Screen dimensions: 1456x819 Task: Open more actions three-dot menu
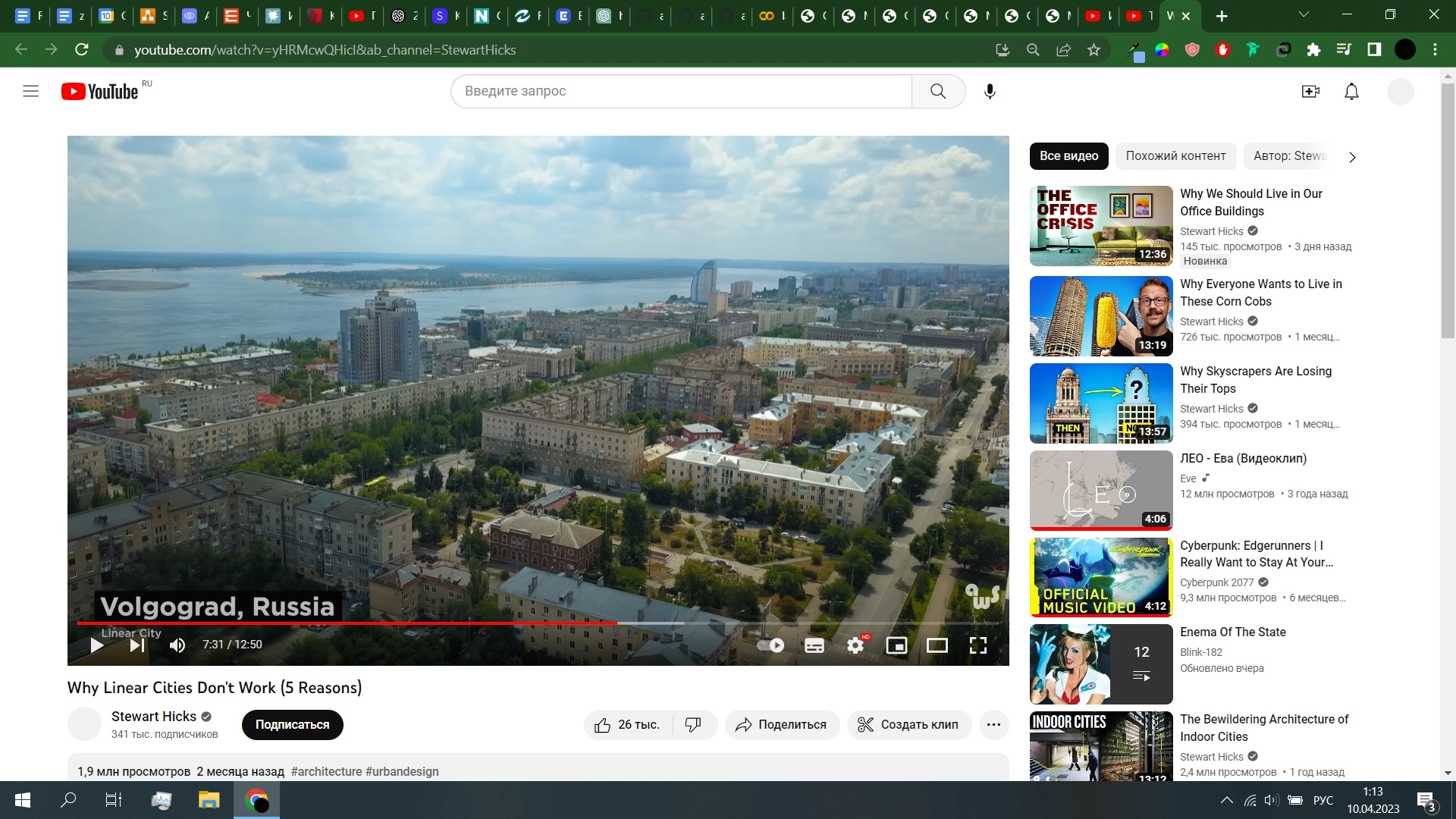pyautogui.click(x=993, y=725)
